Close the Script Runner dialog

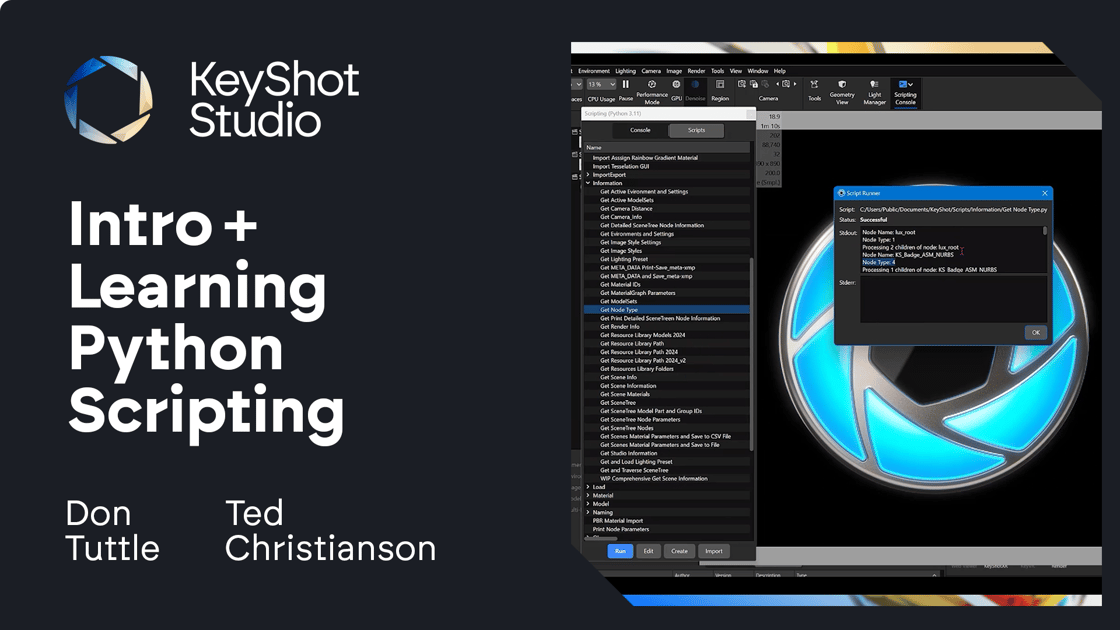click(1044, 193)
